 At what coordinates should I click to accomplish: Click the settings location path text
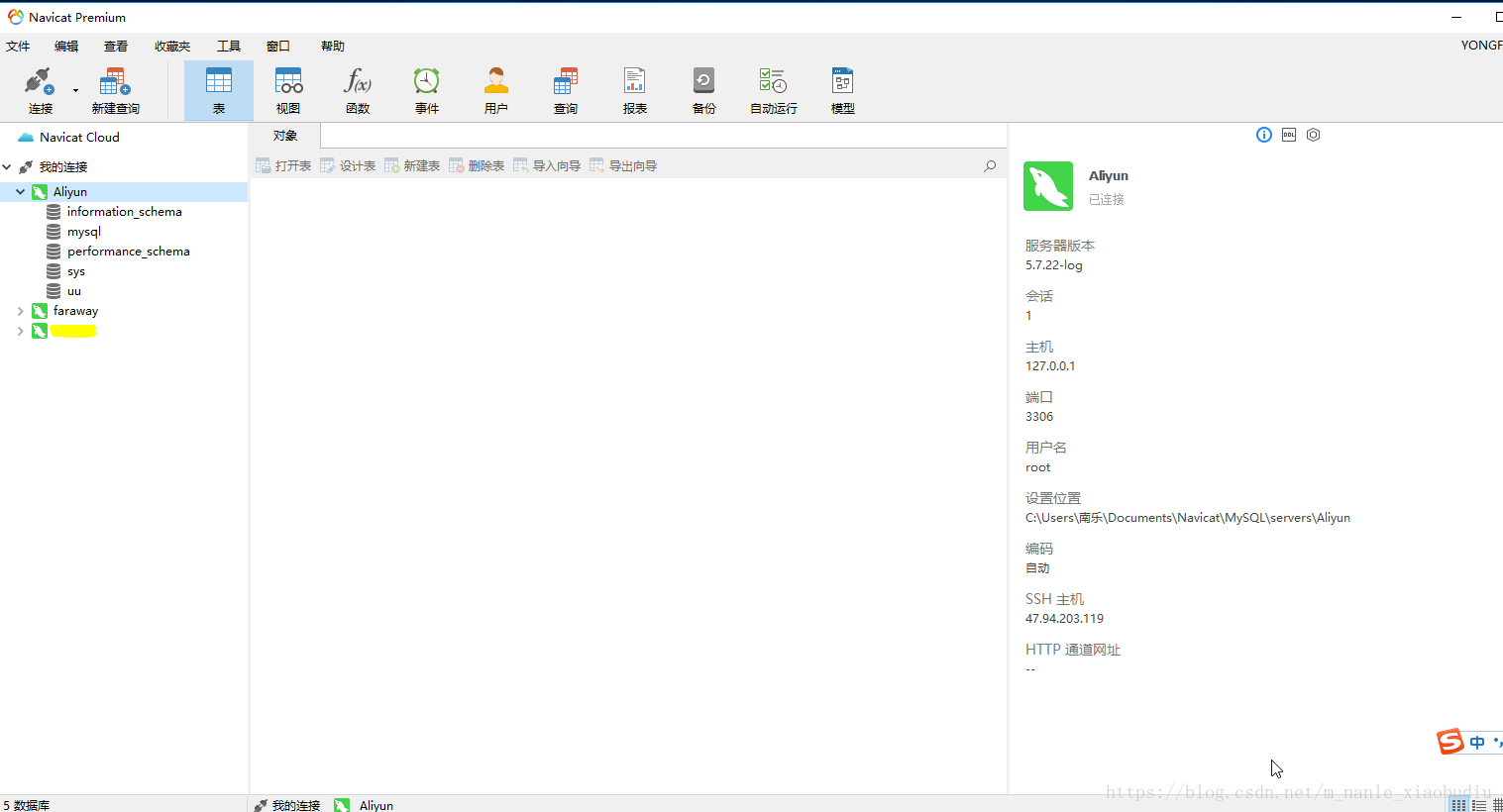pyautogui.click(x=1188, y=518)
